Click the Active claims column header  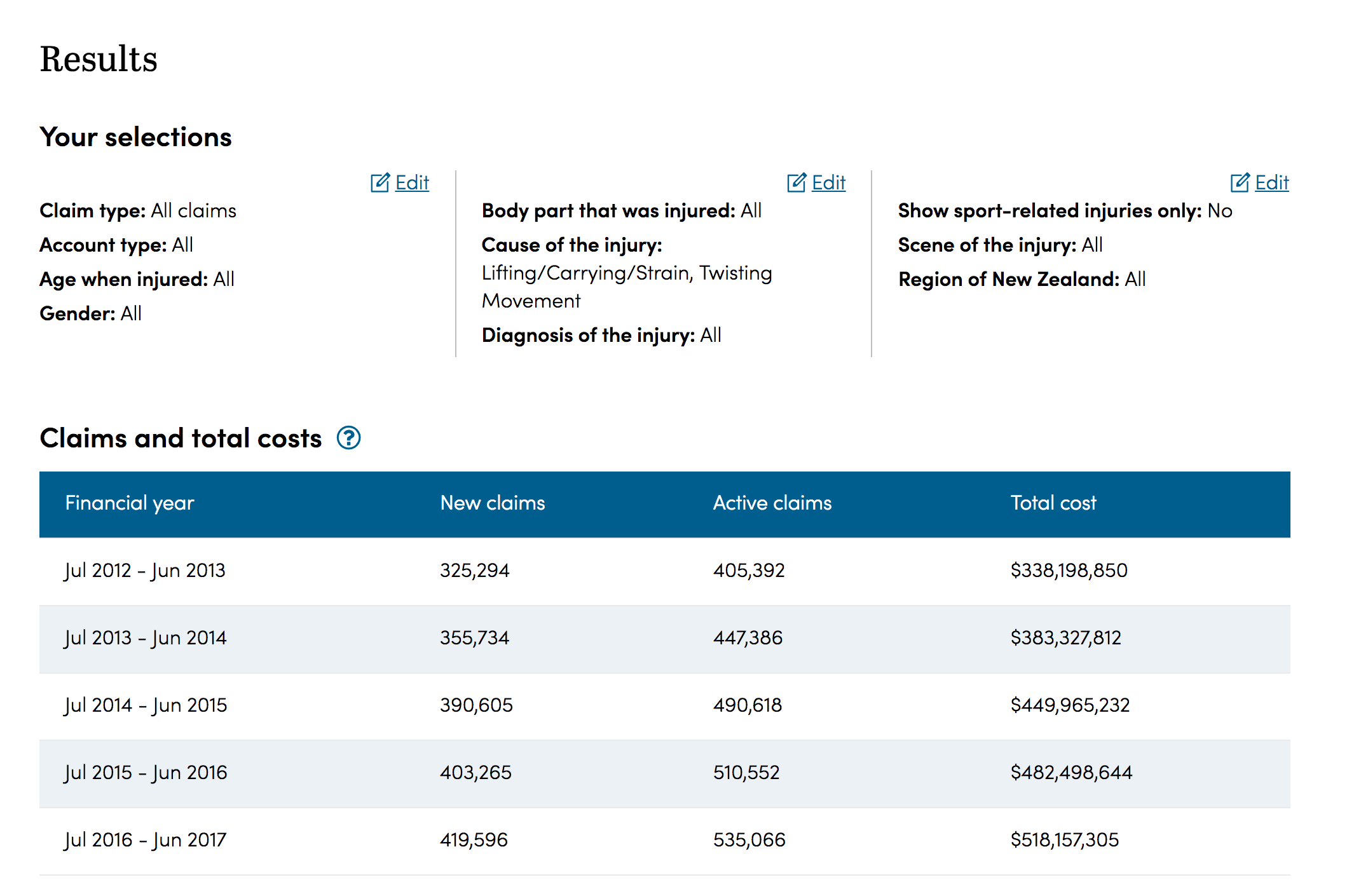pyautogui.click(x=772, y=503)
